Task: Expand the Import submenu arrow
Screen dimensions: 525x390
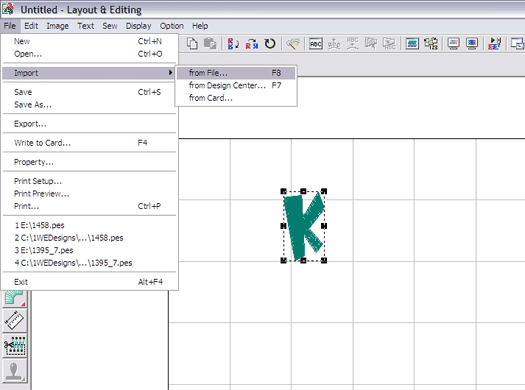Action: pos(170,73)
